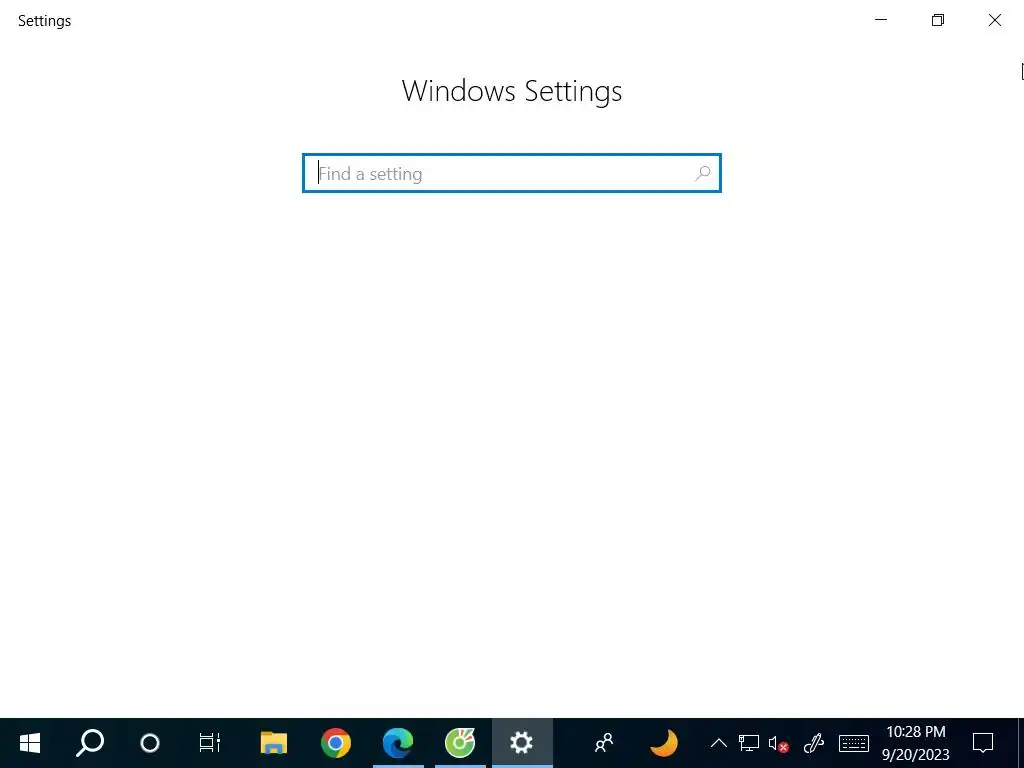The image size is (1024, 768).
Task: Open taskbar Search magnifier
Action: pyautogui.click(x=90, y=743)
